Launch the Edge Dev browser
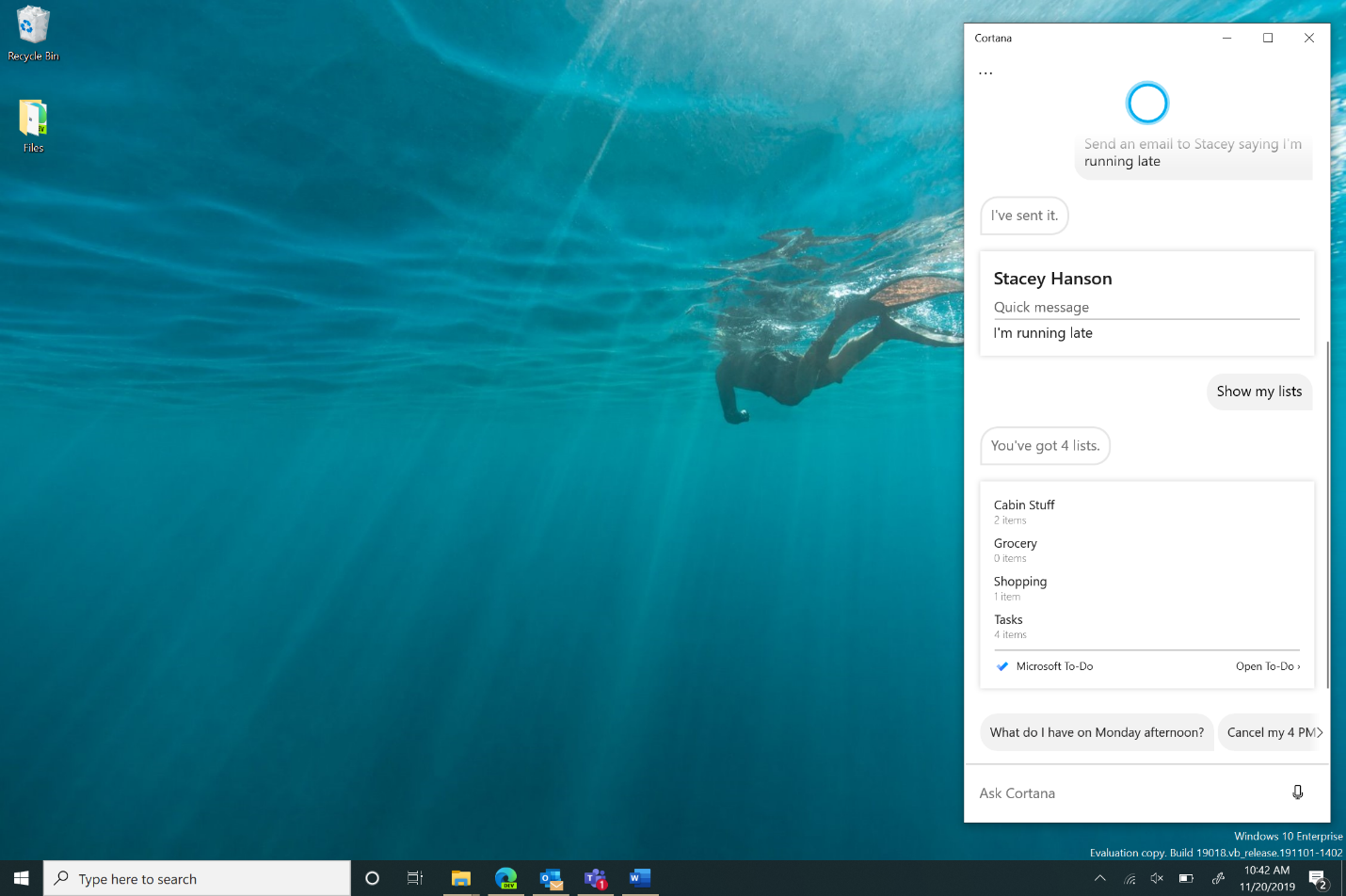 [x=505, y=878]
